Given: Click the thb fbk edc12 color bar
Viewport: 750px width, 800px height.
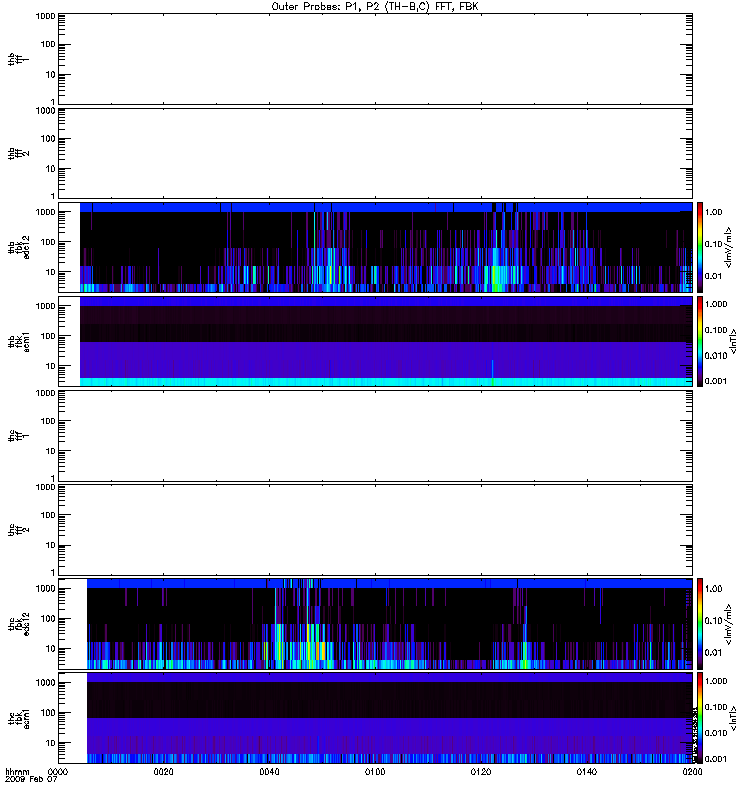Looking at the screenshot, I should pos(700,247).
